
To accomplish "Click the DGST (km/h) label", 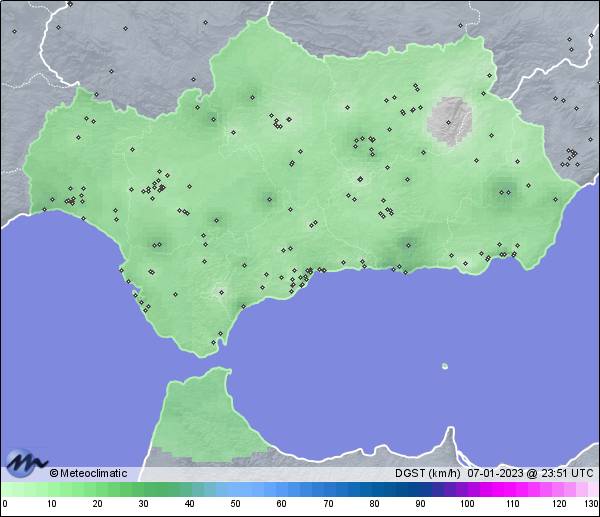I will point(427,473).
